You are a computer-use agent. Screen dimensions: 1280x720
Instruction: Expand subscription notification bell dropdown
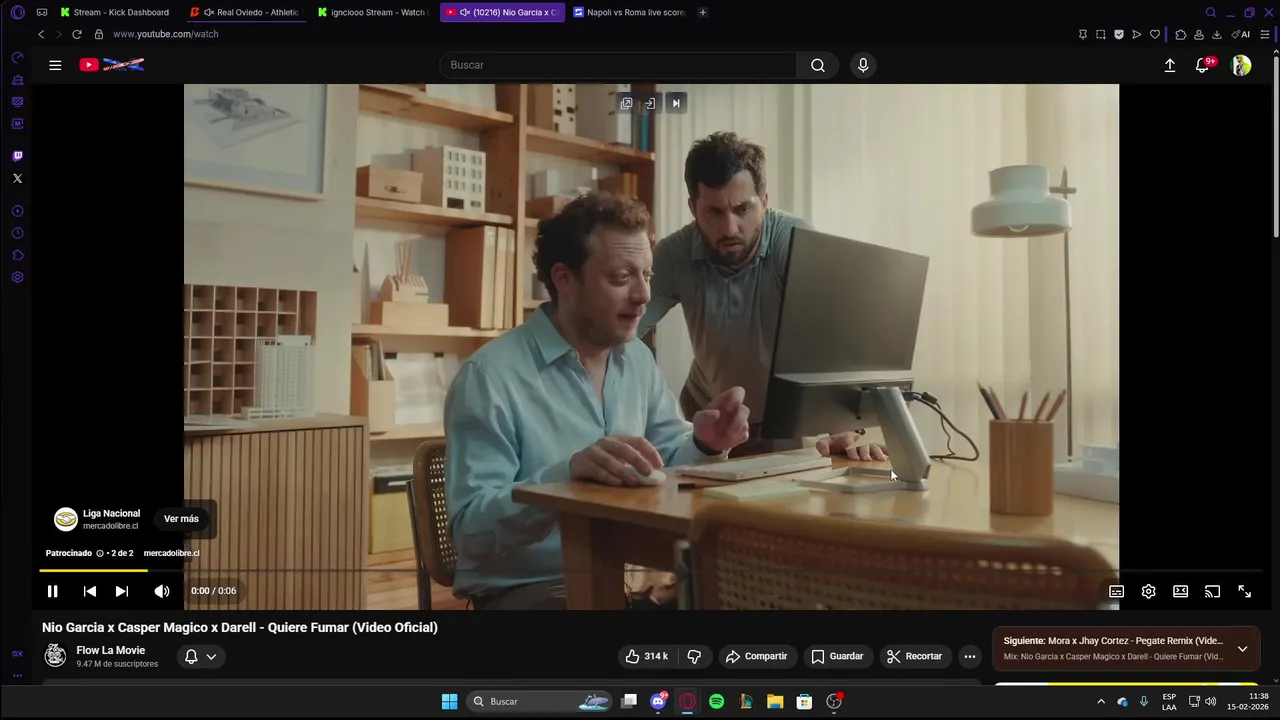pyautogui.click(x=200, y=657)
